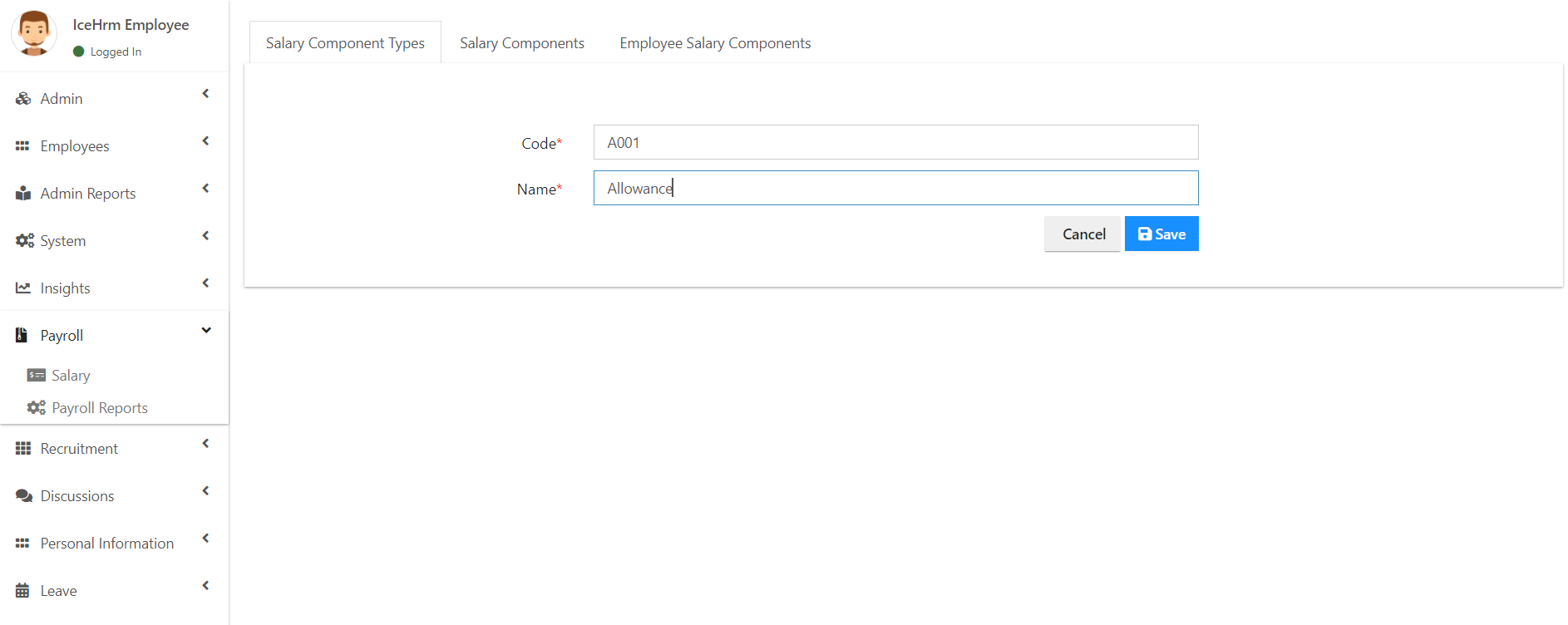Viewport: 1568px width, 625px height.
Task: Click the Personal Information grid icon
Action: tap(22, 544)
